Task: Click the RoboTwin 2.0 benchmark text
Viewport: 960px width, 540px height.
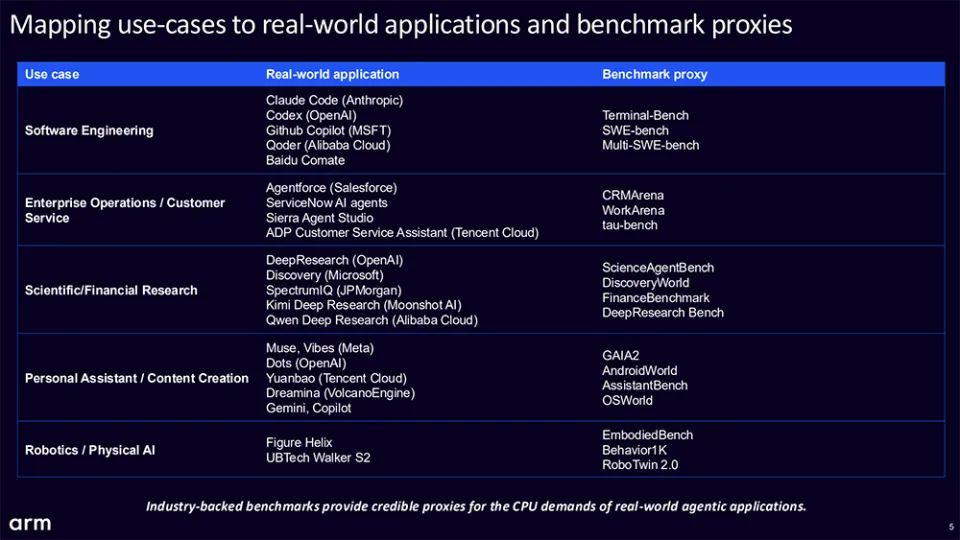Action: click(x=640, y=465)
